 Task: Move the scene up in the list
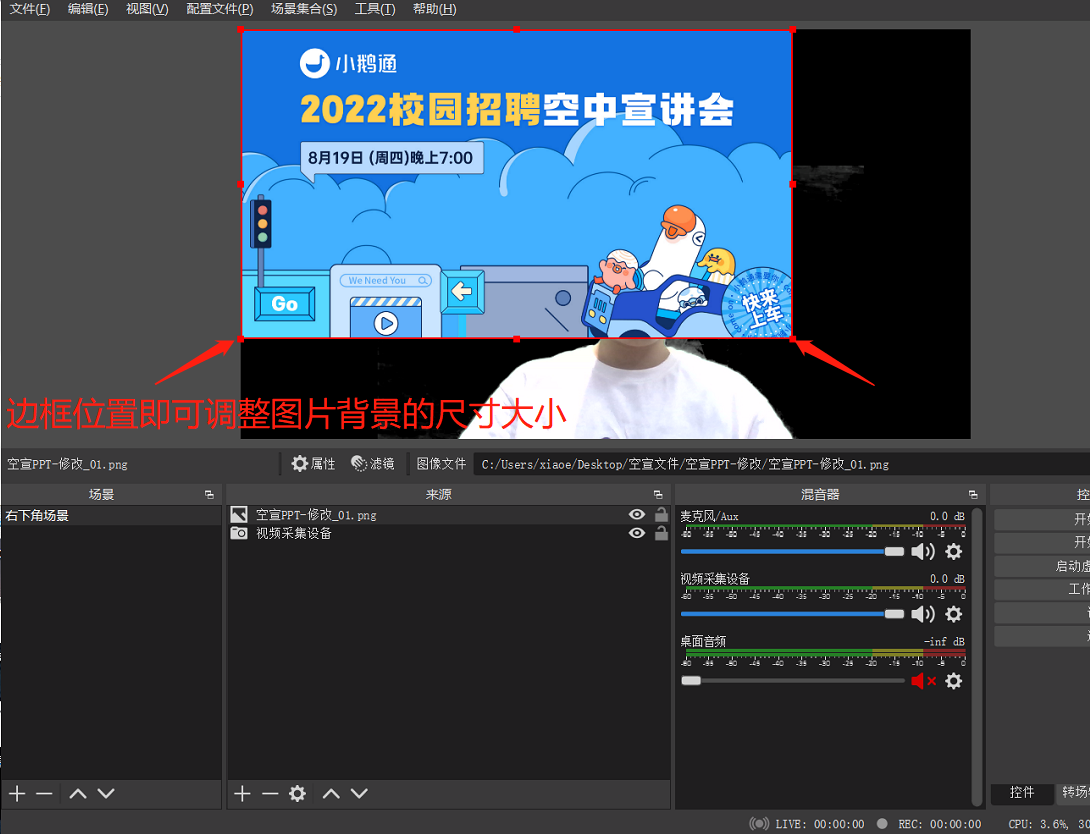(x=78, y=793)
